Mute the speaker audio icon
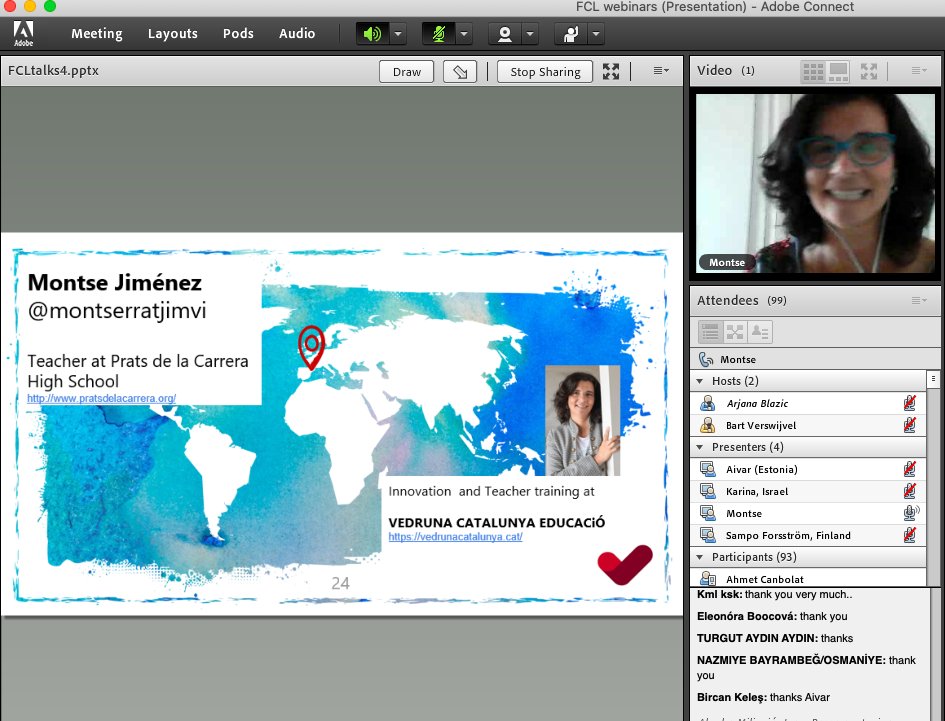Screen dimensions: 945x721 pyautogui.click(x=372, y=34)
